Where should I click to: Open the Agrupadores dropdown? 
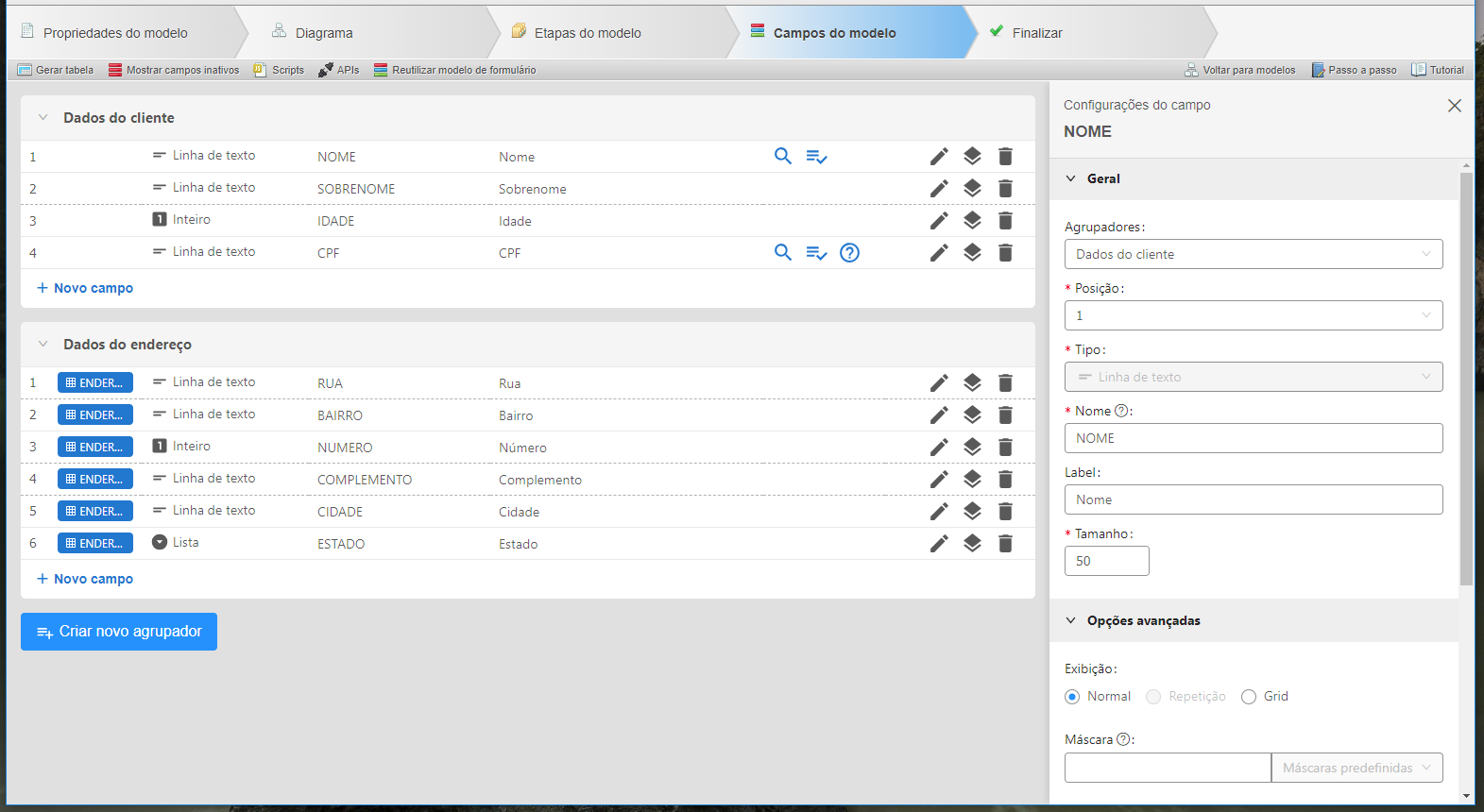[1254, 254]
